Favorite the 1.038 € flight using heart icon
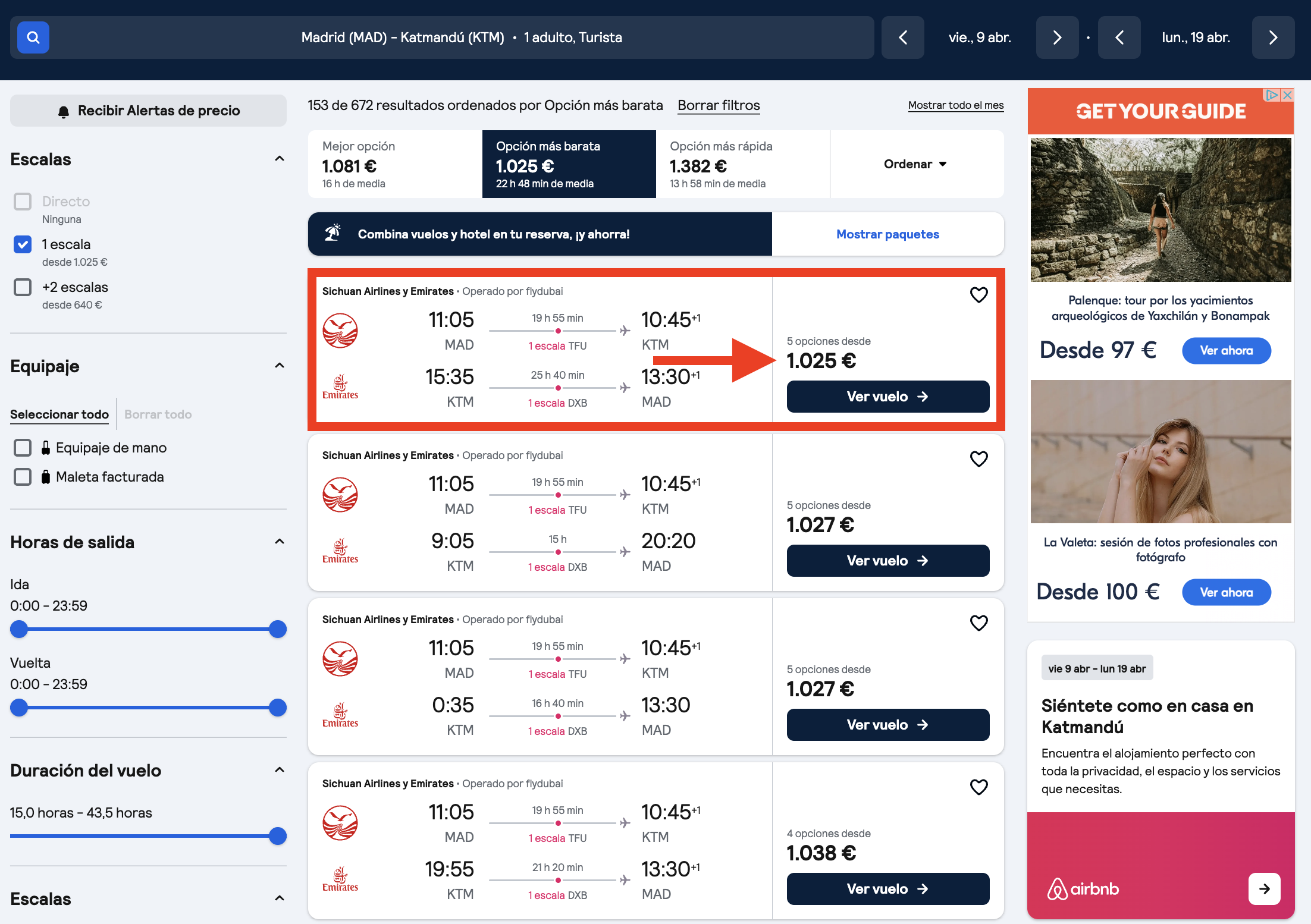Image resolution: width=1311 pixels, height=924 pixels. (978, 787)
